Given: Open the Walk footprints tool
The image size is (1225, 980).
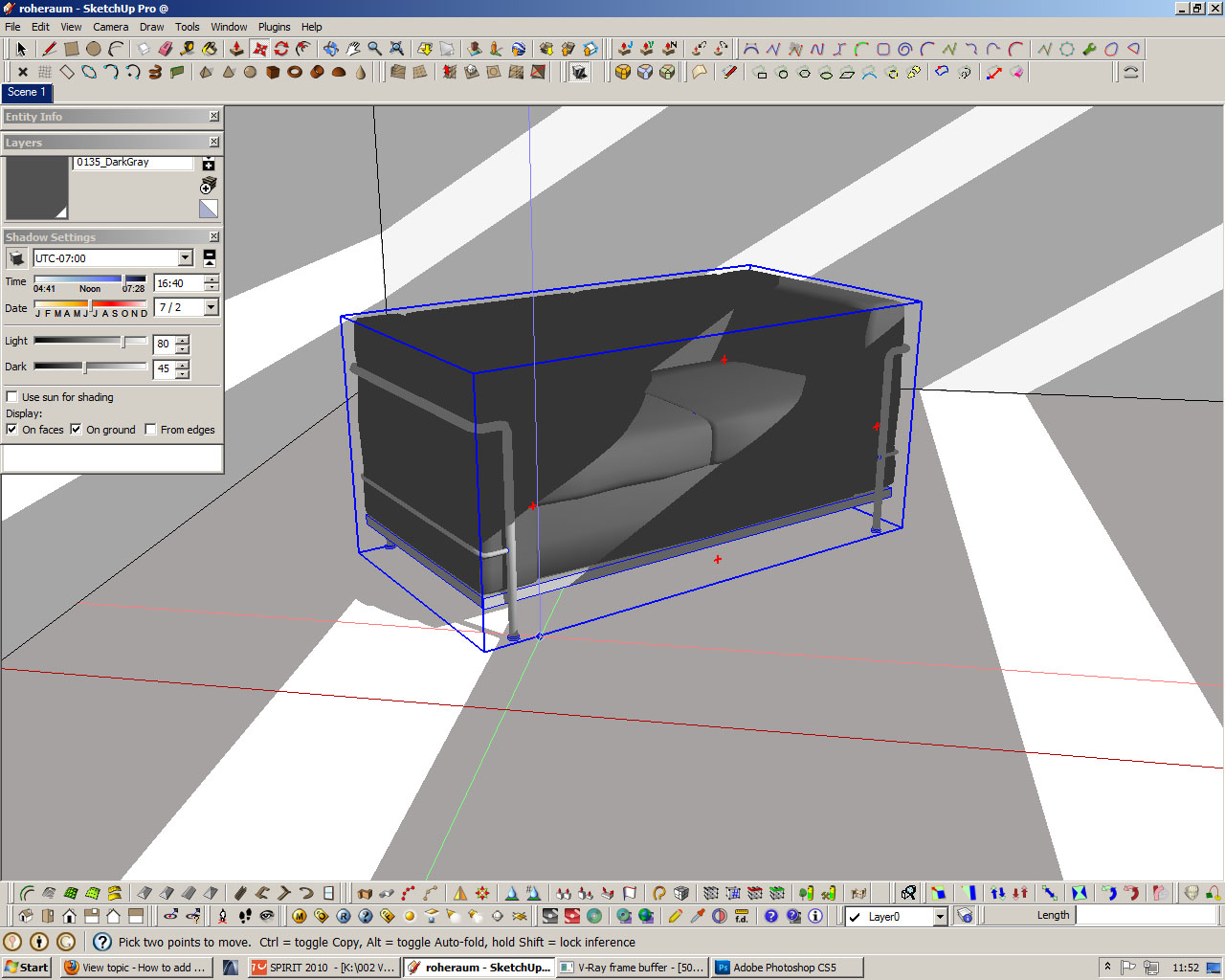Looking at the screenshot, I should click(x=245, y=916).
